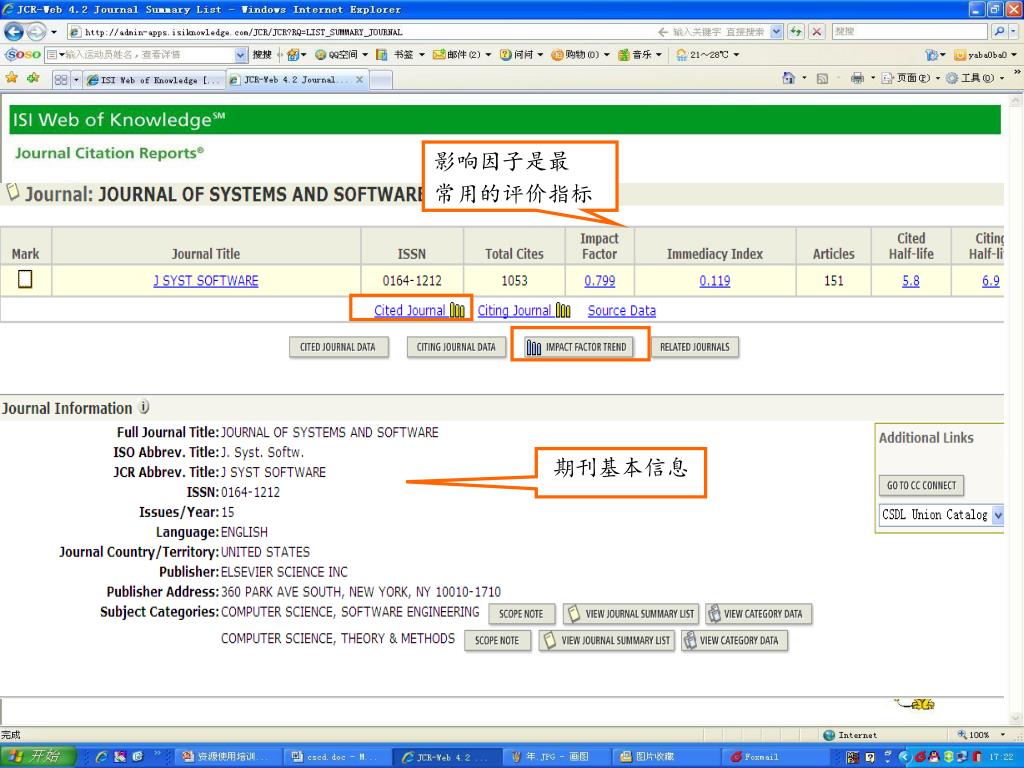Click SCOPE NOTE for Software Engineering category
1024x768 pixels.
pyautogui.click(x=521, y=614)
